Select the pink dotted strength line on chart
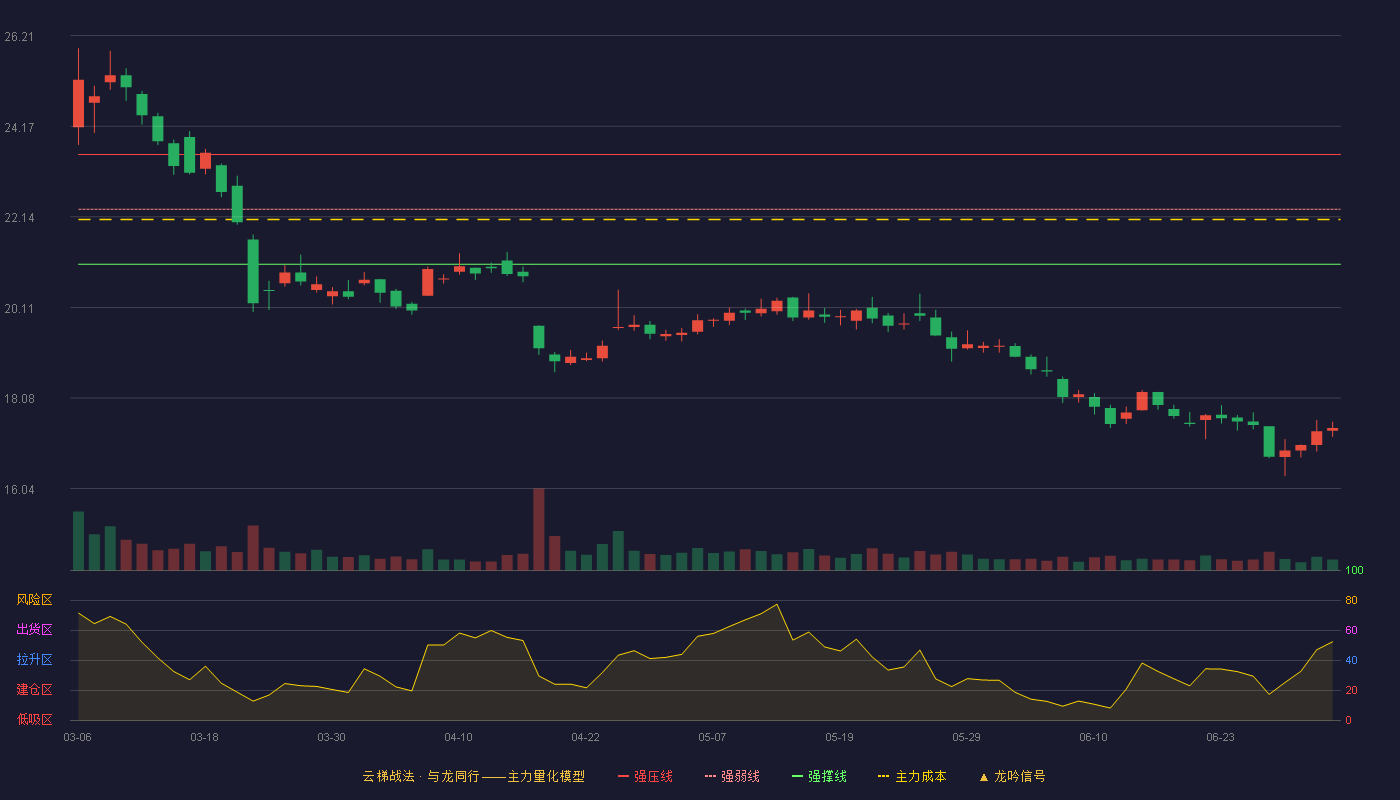 (x=709, y=210)
